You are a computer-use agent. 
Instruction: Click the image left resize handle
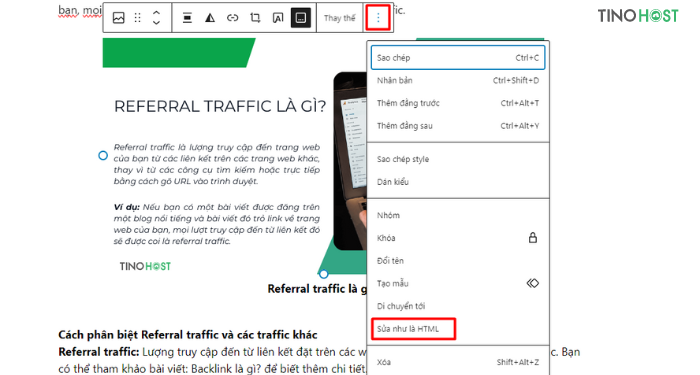[103, 155]
